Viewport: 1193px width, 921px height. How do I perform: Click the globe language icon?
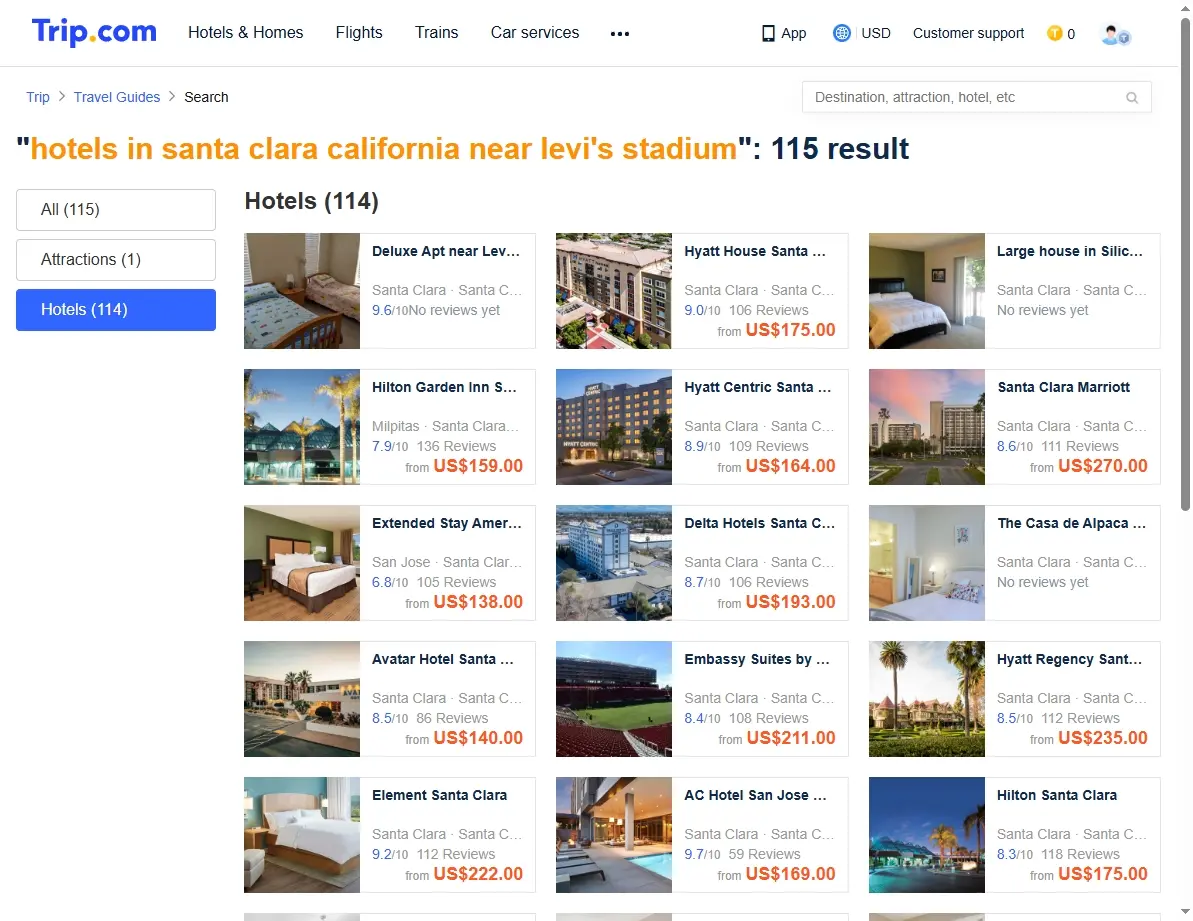(841, 33)
